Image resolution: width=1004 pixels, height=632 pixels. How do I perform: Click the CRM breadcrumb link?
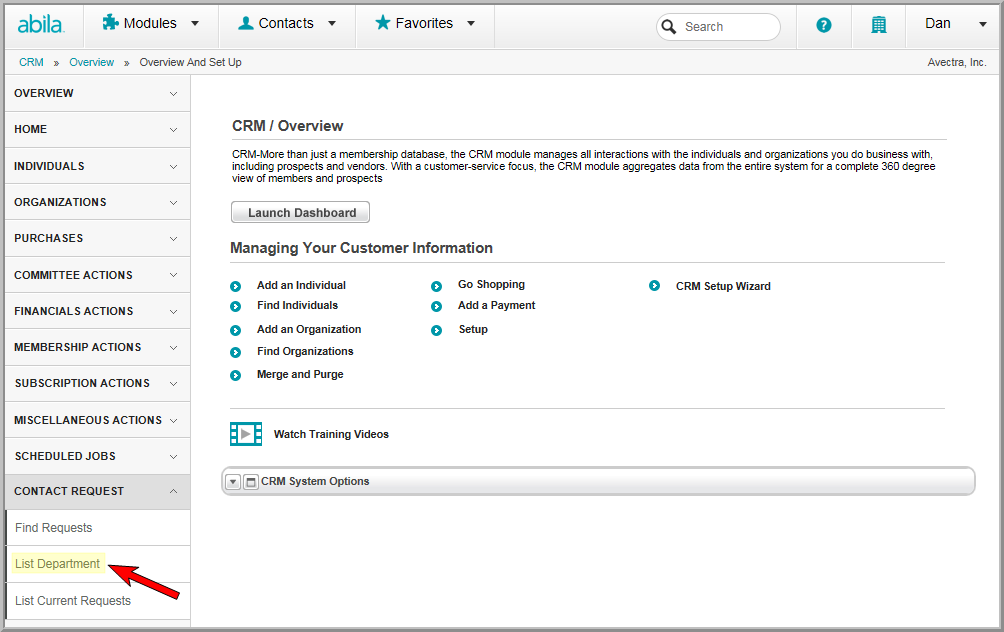31,62
